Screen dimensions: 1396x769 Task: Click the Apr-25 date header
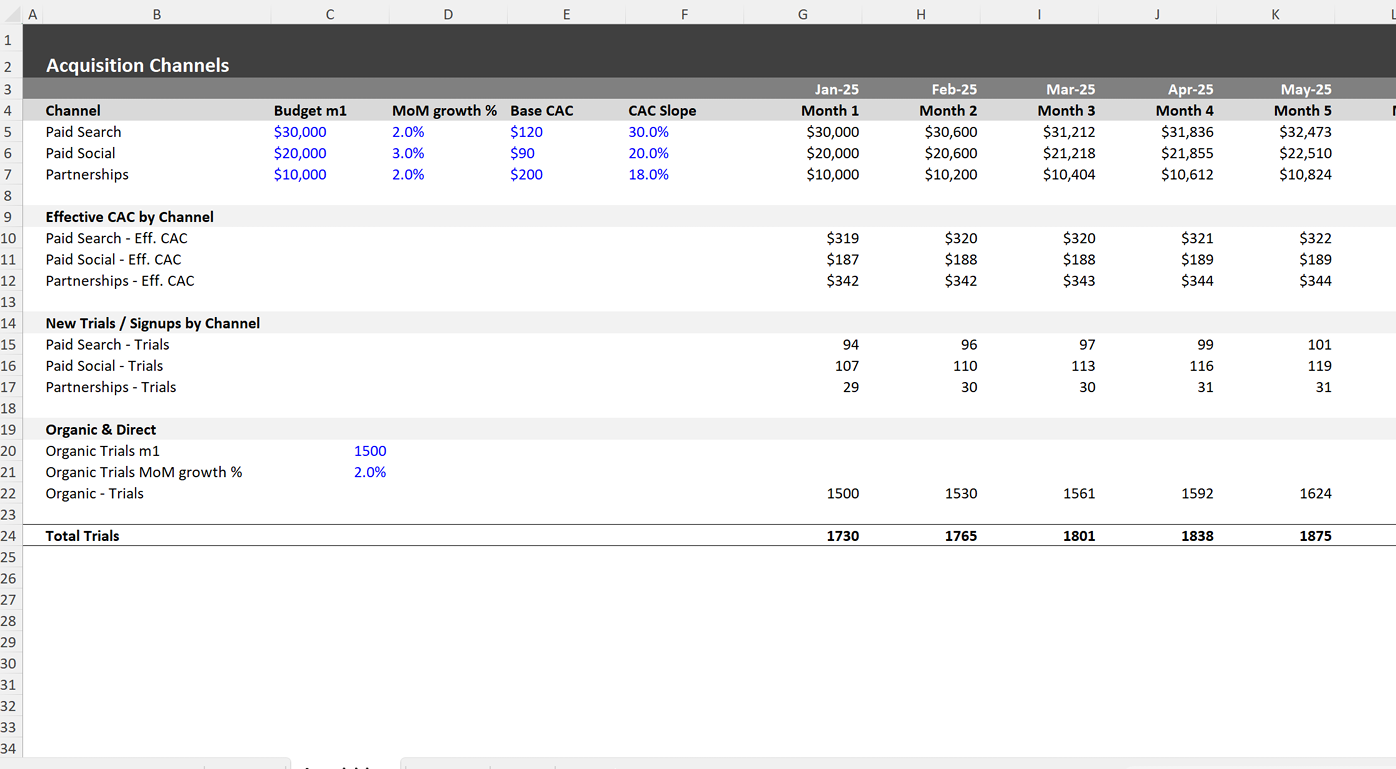point(1190,89)
